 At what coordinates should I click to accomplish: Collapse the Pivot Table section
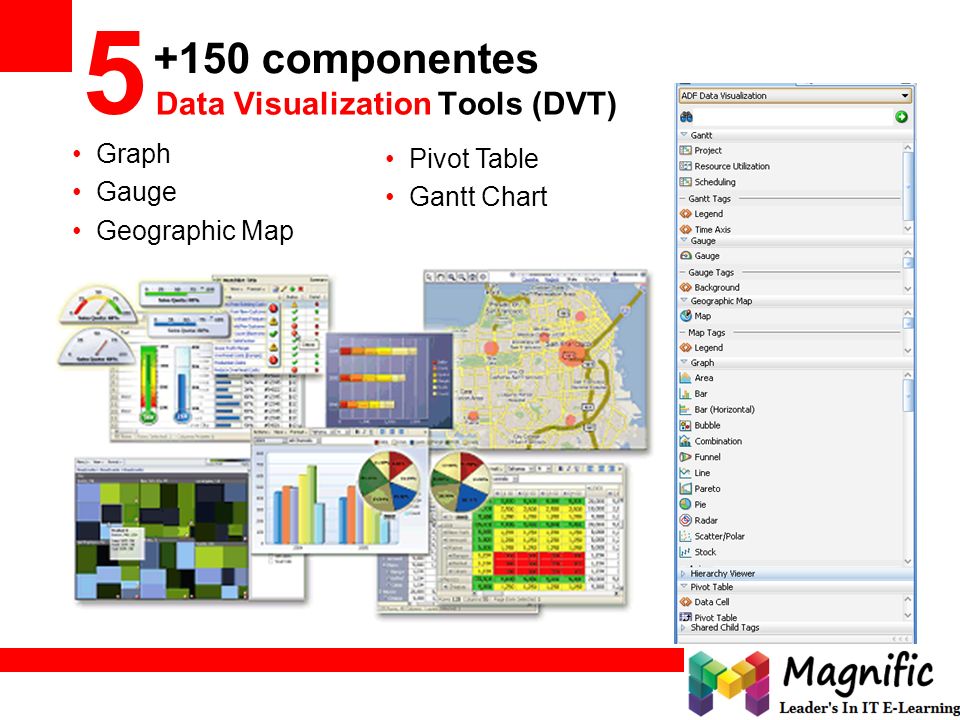(x=684, y=587)
